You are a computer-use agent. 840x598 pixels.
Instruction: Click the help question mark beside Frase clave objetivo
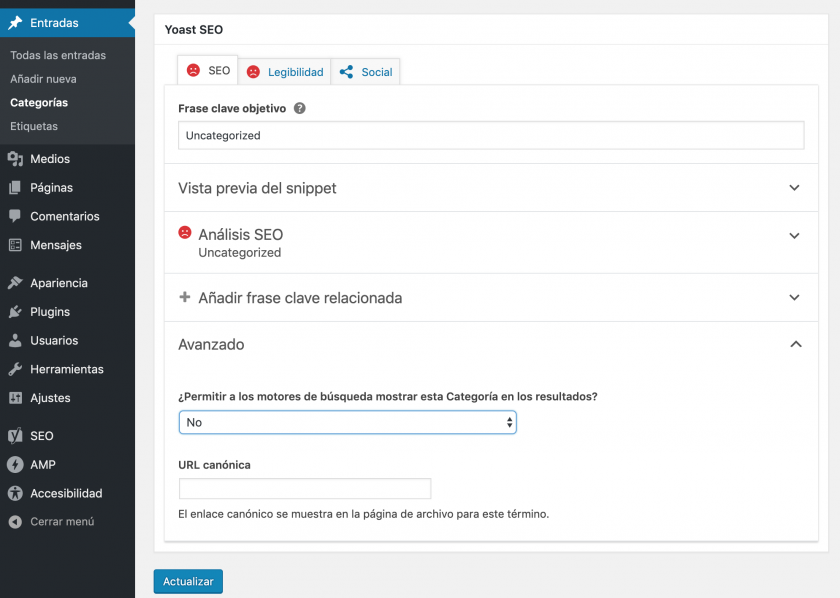coord(300,108)
